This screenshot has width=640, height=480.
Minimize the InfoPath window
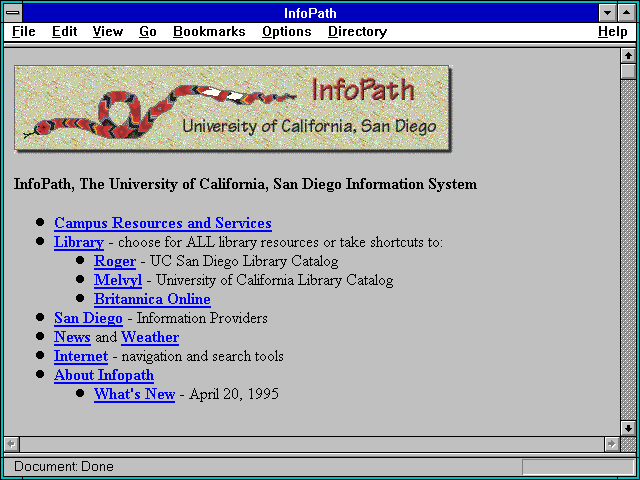[x=607, y=13]
